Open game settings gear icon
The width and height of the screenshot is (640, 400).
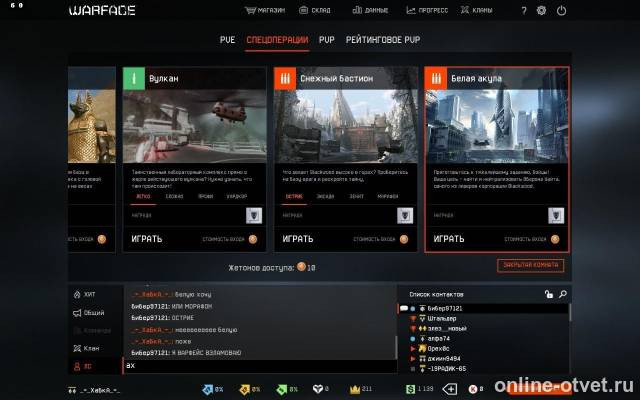pos(541,10)
